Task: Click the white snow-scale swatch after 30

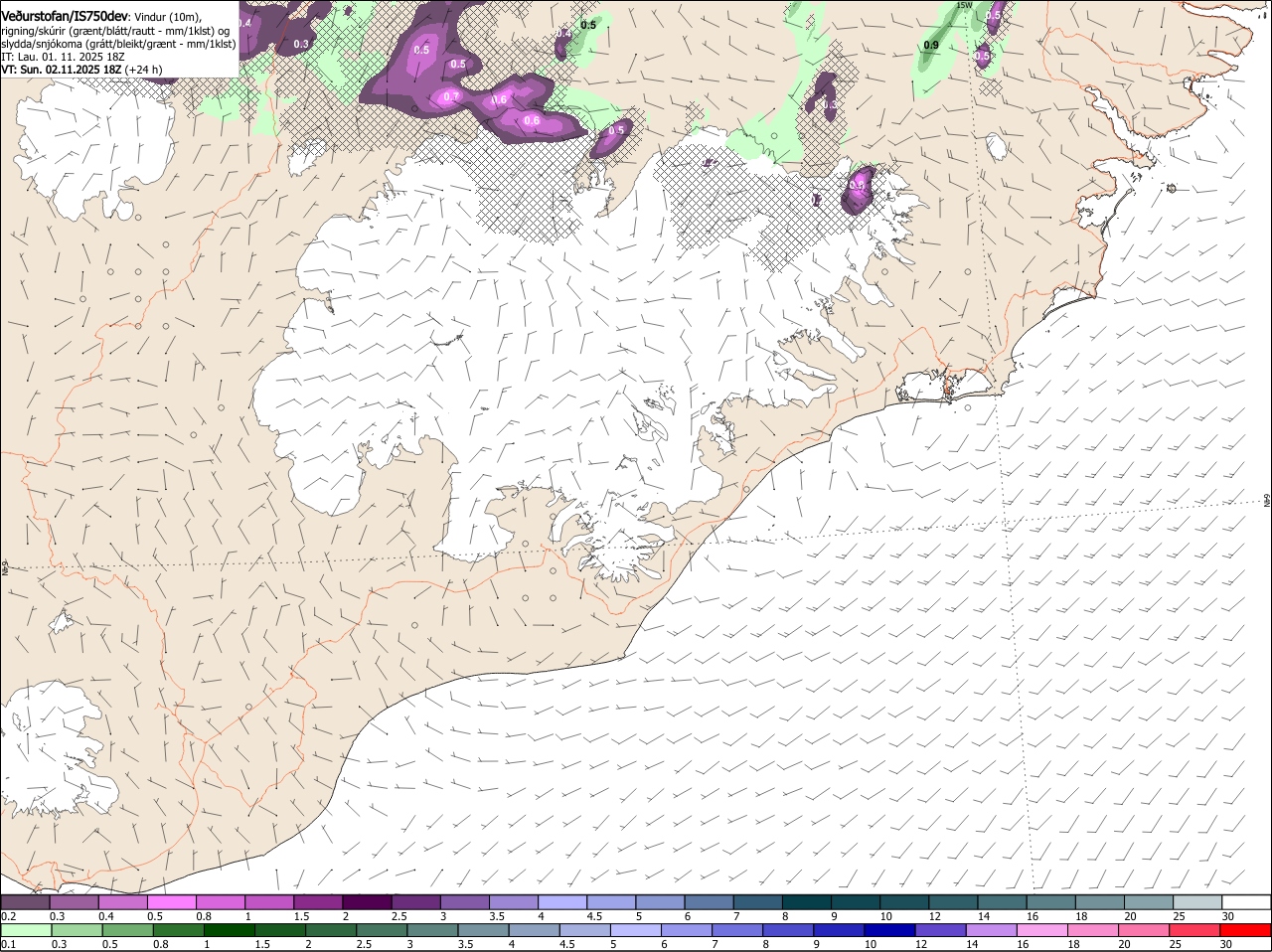Action: [1245, 902]
